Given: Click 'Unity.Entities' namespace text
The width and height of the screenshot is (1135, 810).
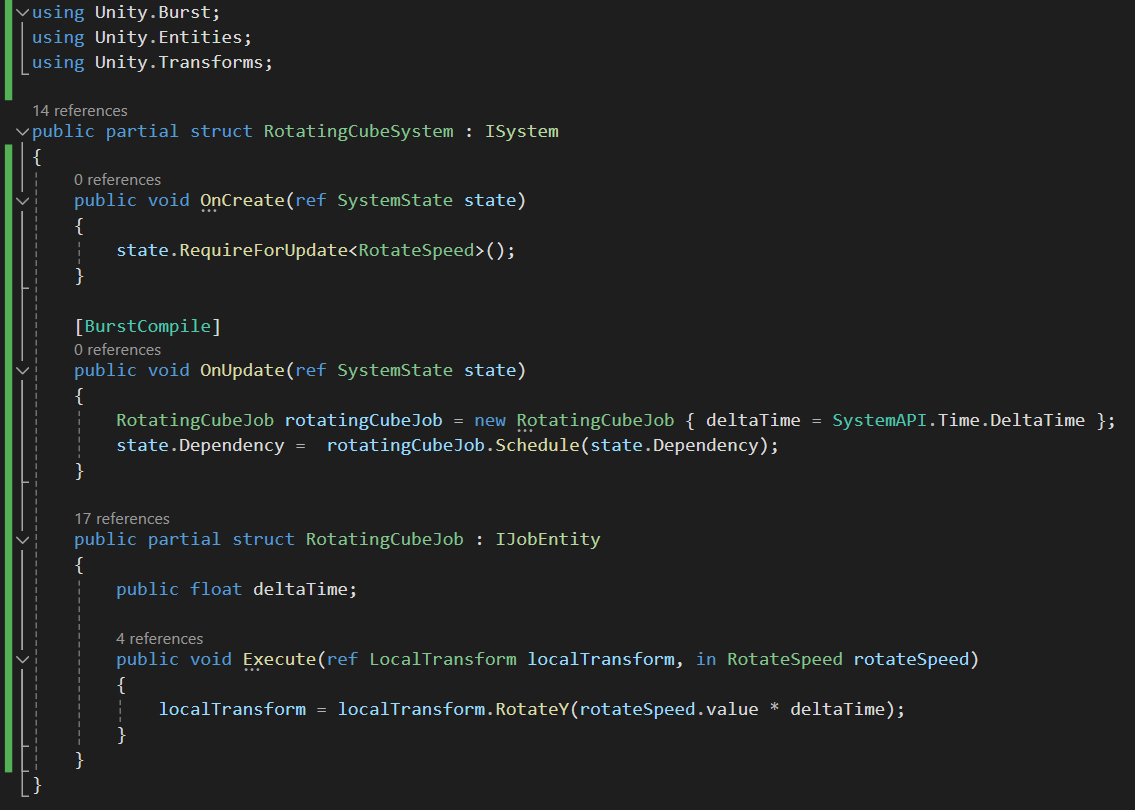Looking at the screenshot, I should tap(169, 37).
